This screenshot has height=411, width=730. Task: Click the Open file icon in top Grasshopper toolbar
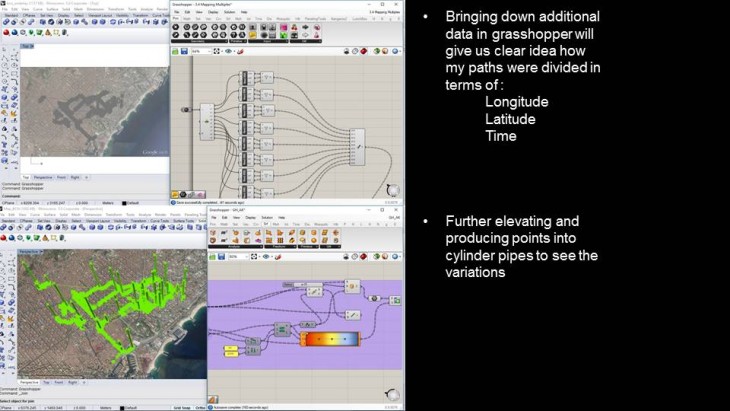(175, 51)
